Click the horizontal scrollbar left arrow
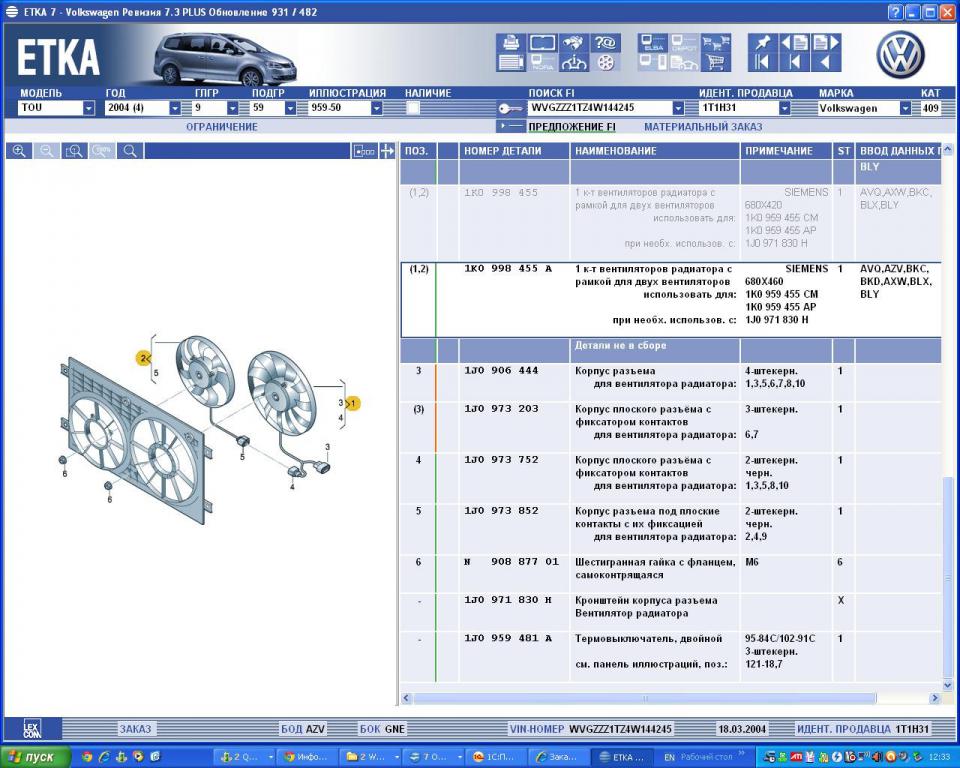This screenshot has height=768, width=960. click(x=407, y=698)
